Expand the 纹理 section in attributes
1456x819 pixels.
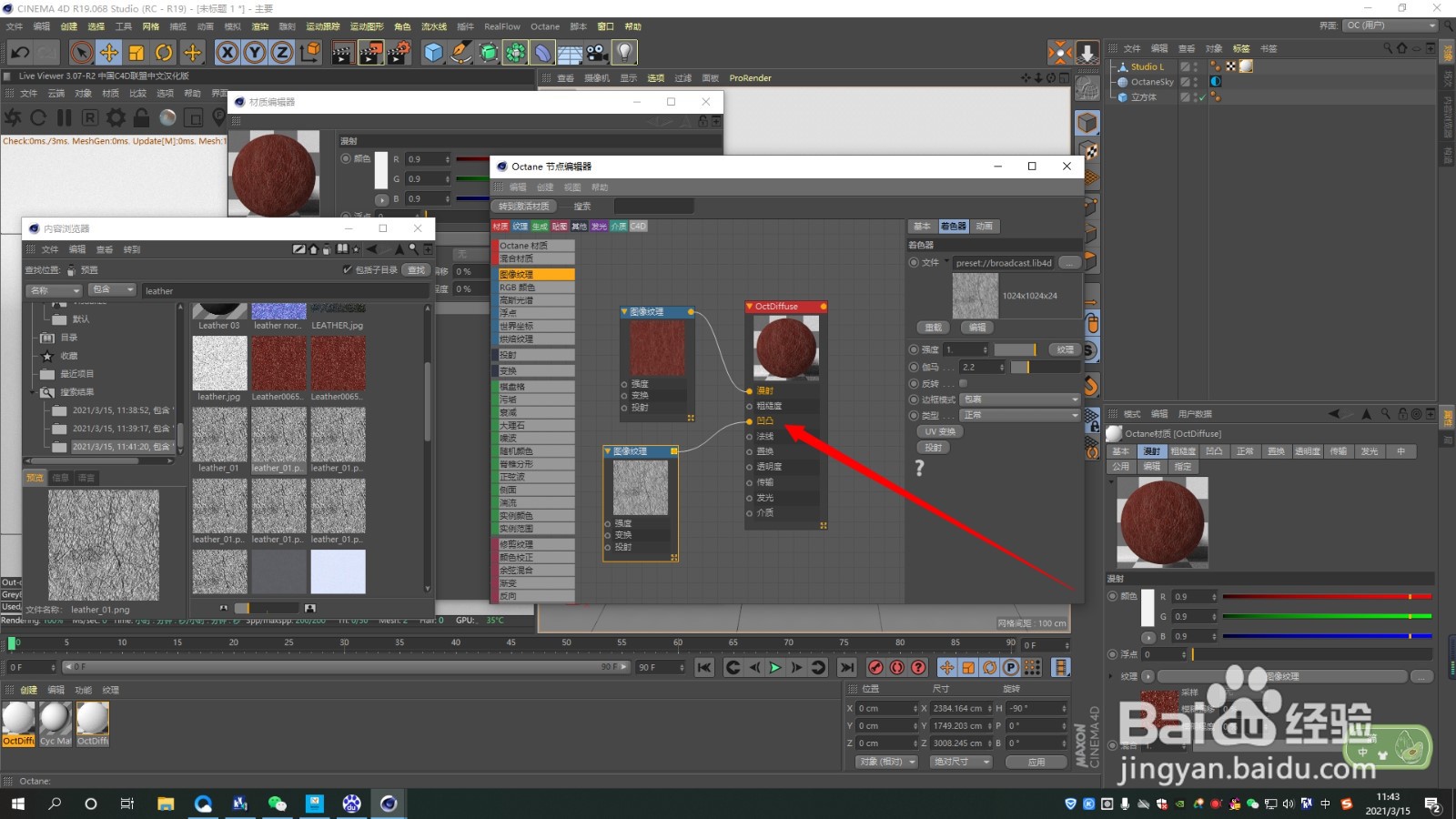1111,676
